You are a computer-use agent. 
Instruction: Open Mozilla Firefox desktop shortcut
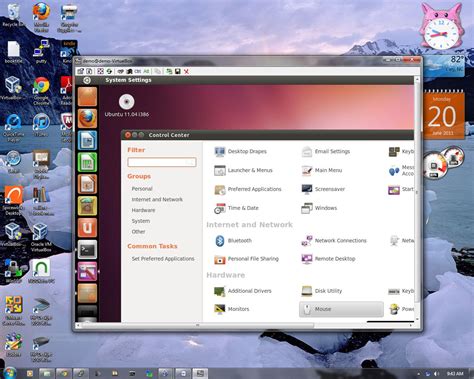(41, 18)
